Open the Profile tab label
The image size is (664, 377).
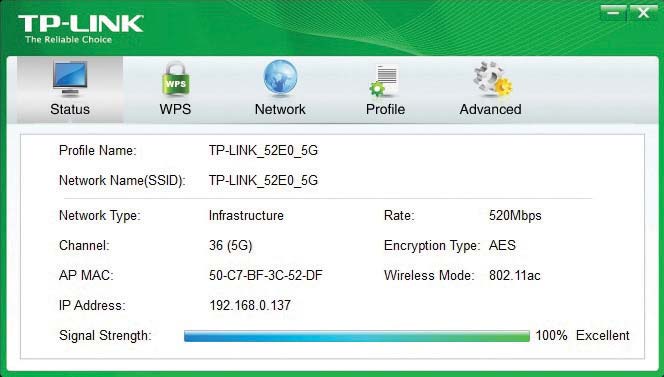click(x=385, y=109)
